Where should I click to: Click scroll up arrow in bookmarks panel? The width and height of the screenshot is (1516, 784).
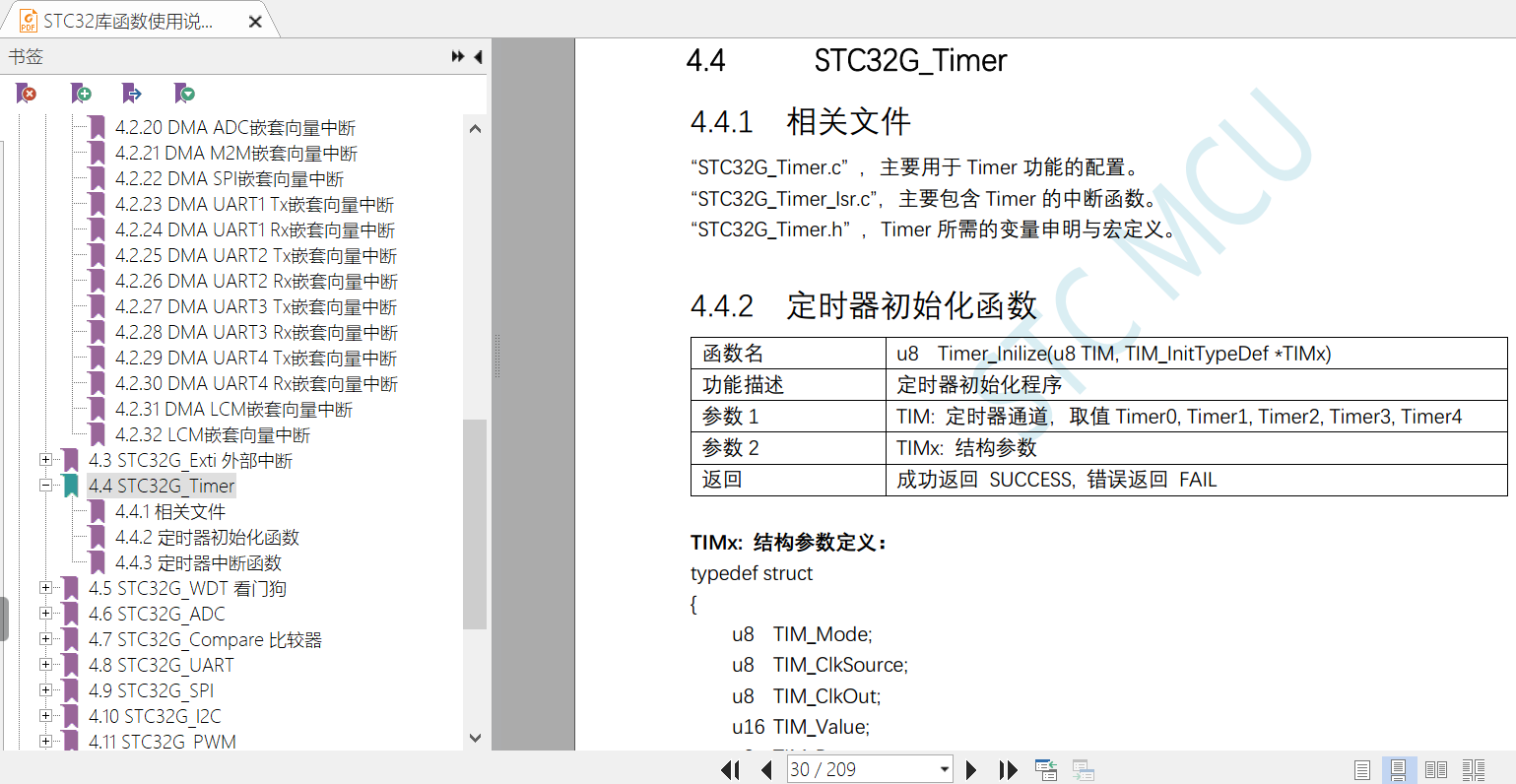point(475,128)
